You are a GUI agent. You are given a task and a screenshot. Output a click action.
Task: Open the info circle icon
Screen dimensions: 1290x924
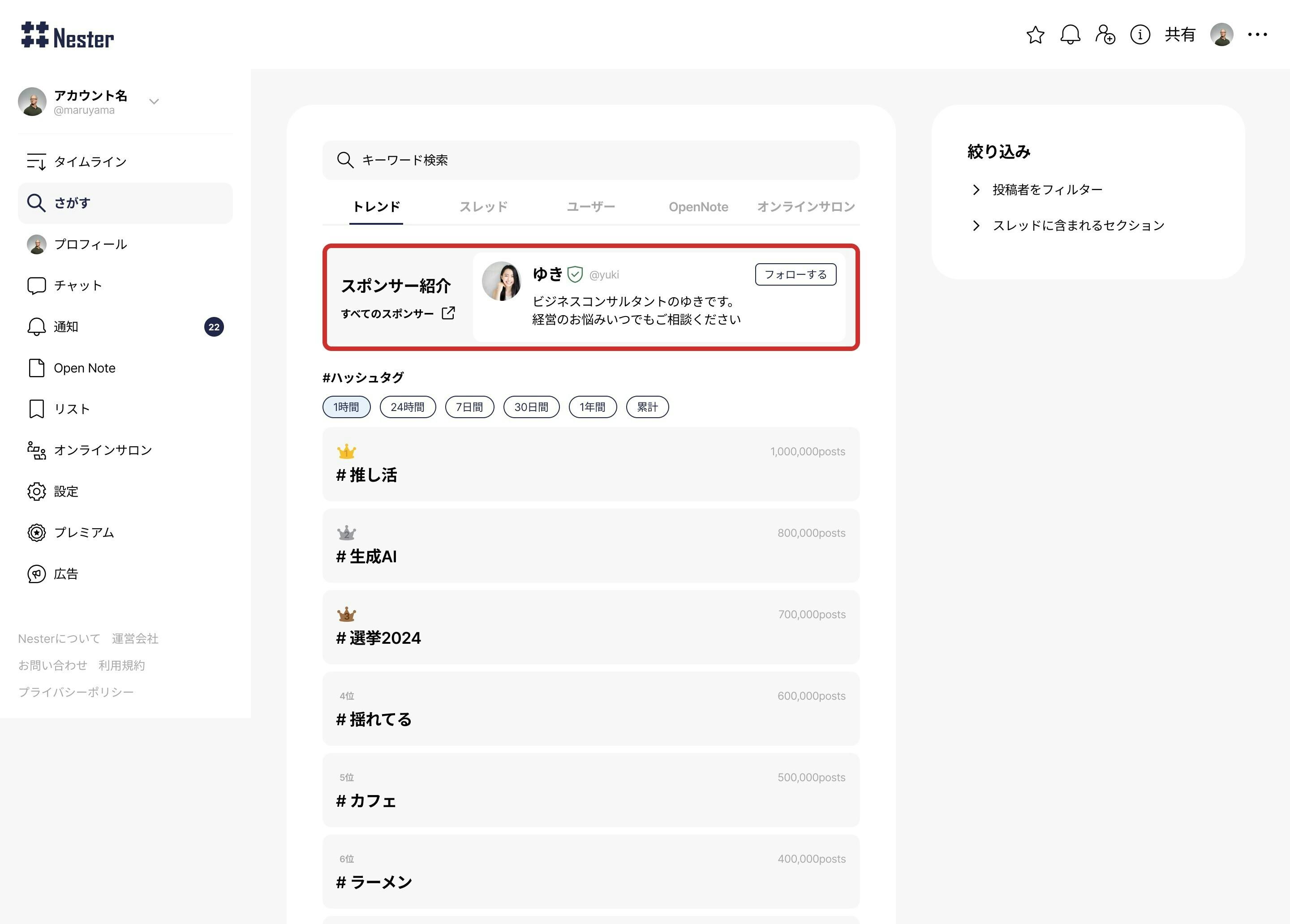pyautogui.click(x=1139, y=34)
